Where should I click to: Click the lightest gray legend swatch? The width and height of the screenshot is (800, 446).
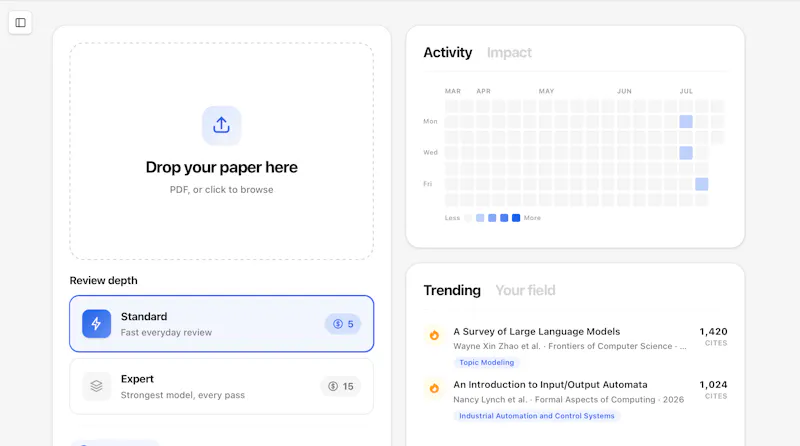pyautogui.click(x=468, y=218)
